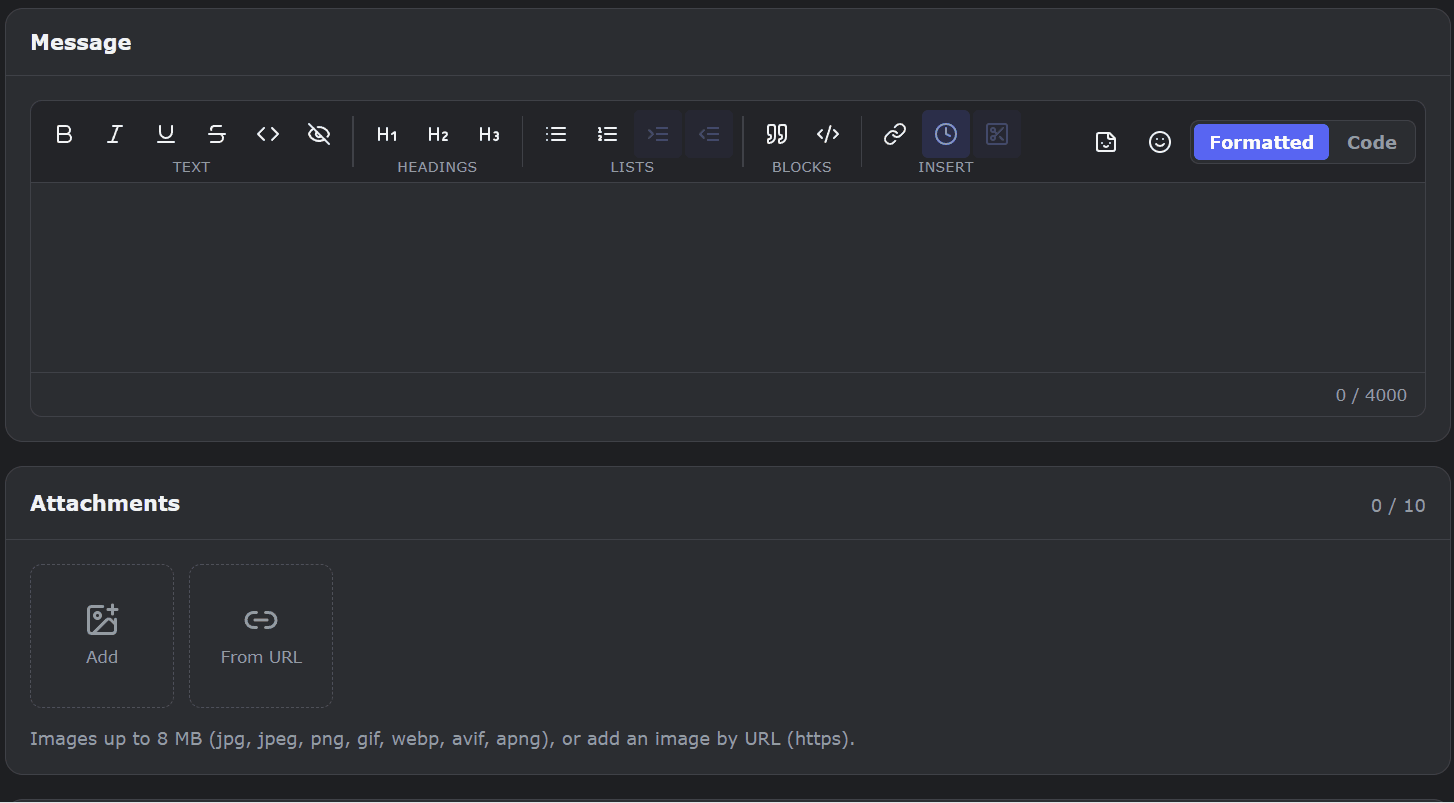
Task: Click the Message section heading
Action: click(81, 42)
